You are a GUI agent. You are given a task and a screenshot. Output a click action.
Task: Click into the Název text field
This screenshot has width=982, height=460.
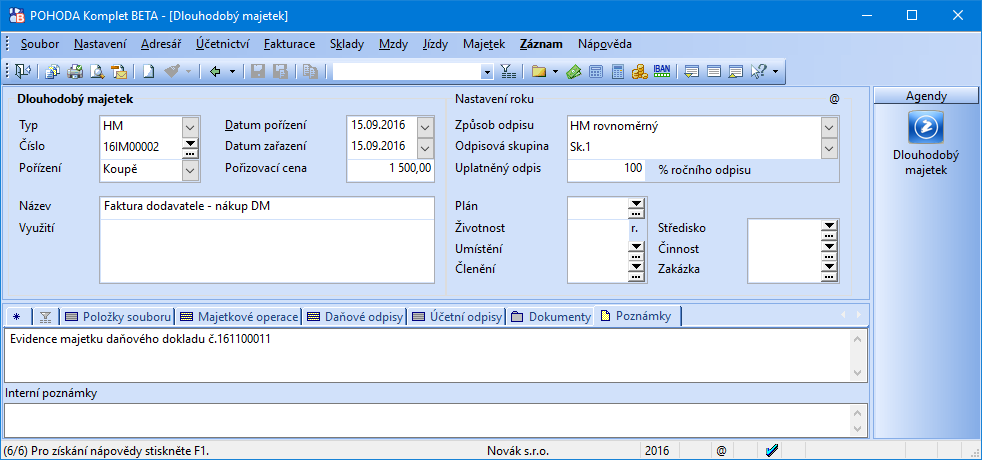(x=267, y=207)
